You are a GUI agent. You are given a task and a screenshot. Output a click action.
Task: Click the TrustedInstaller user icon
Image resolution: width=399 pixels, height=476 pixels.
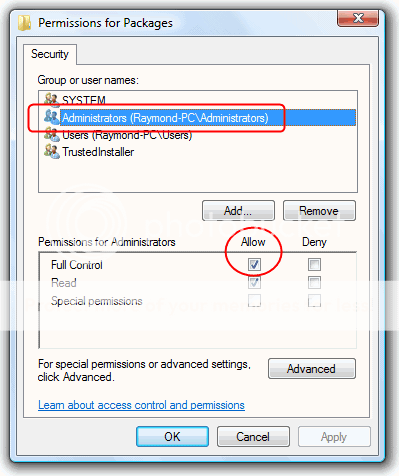click(52, 152)
